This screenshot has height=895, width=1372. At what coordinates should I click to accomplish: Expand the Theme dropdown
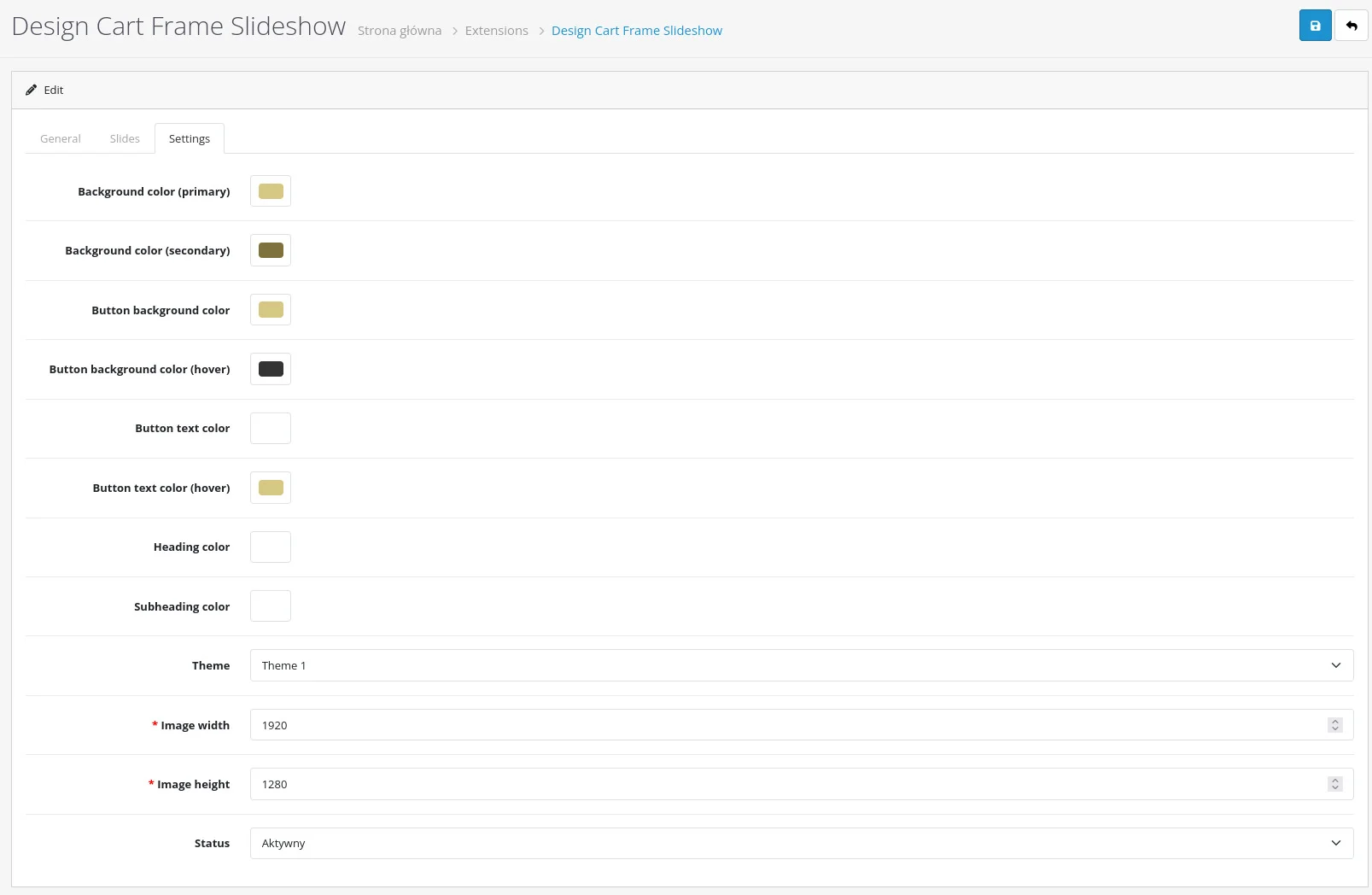coord(801,665)
